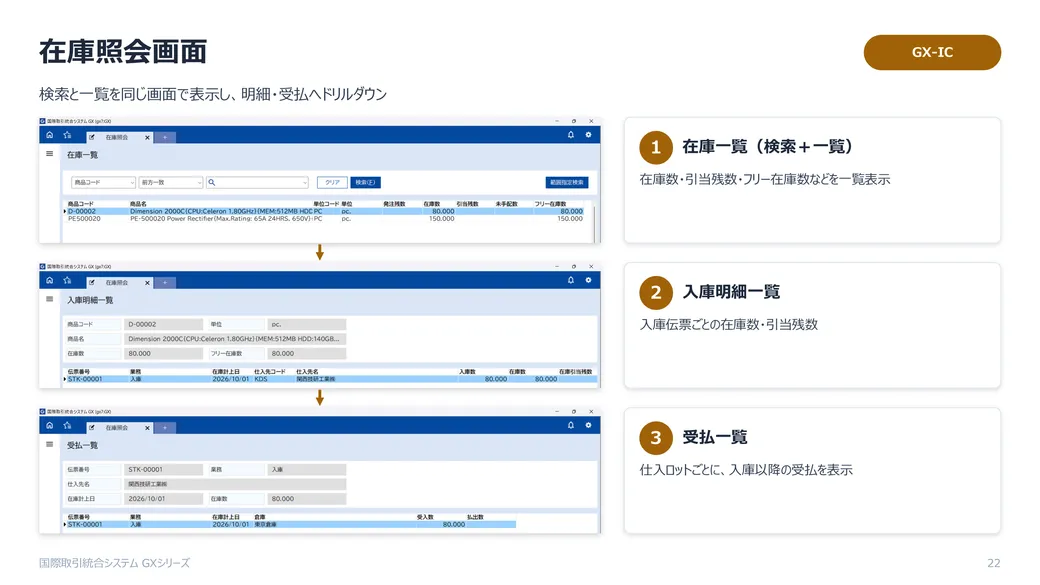Click the 商品コード field showing D-00002

pyautogui.click(x=163, y=324)
